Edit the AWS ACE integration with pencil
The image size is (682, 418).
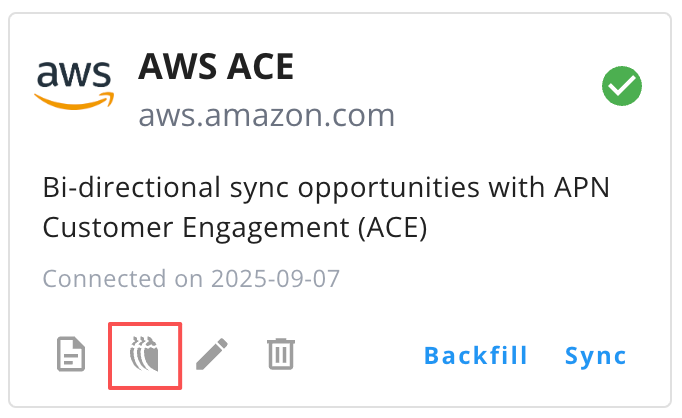[x=211, y=354]
